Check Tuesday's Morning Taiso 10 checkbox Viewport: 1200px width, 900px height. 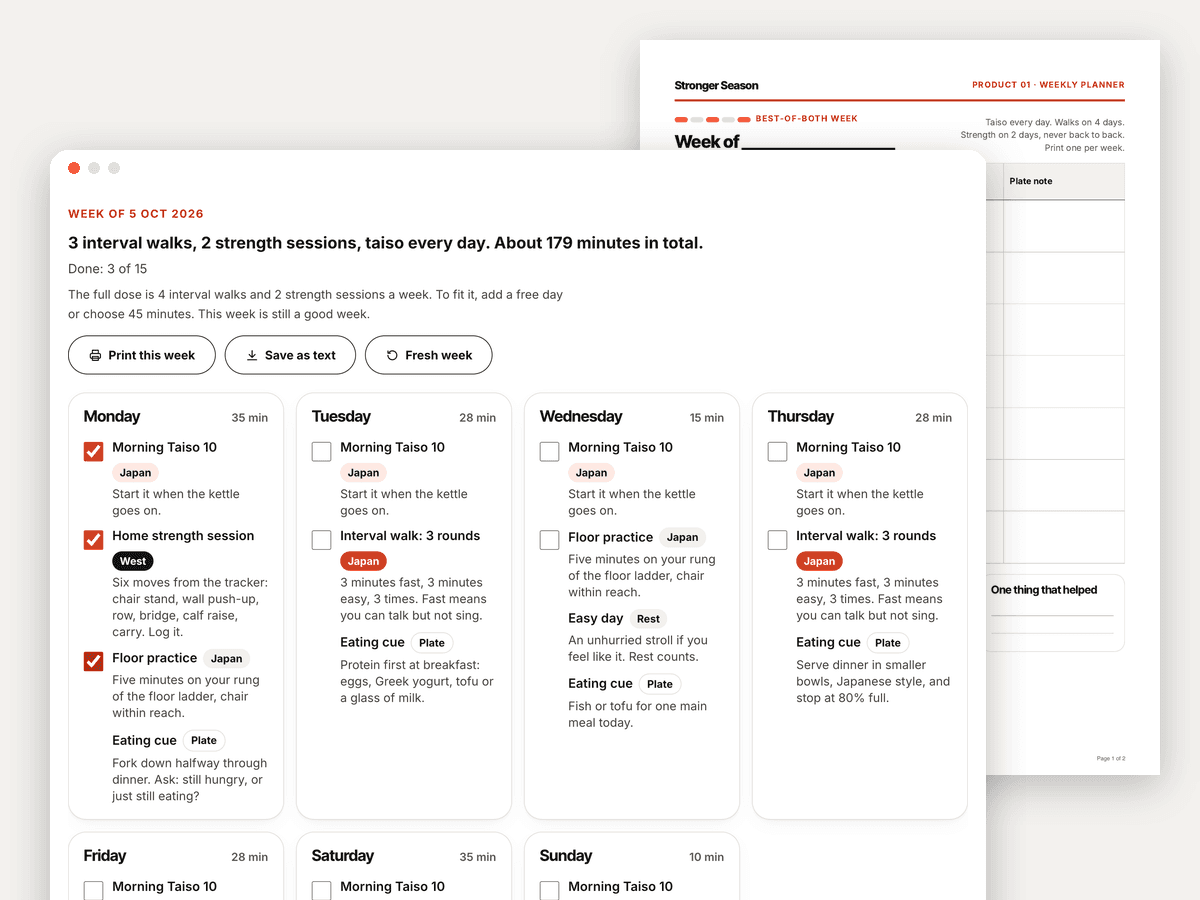pos(321,452)
